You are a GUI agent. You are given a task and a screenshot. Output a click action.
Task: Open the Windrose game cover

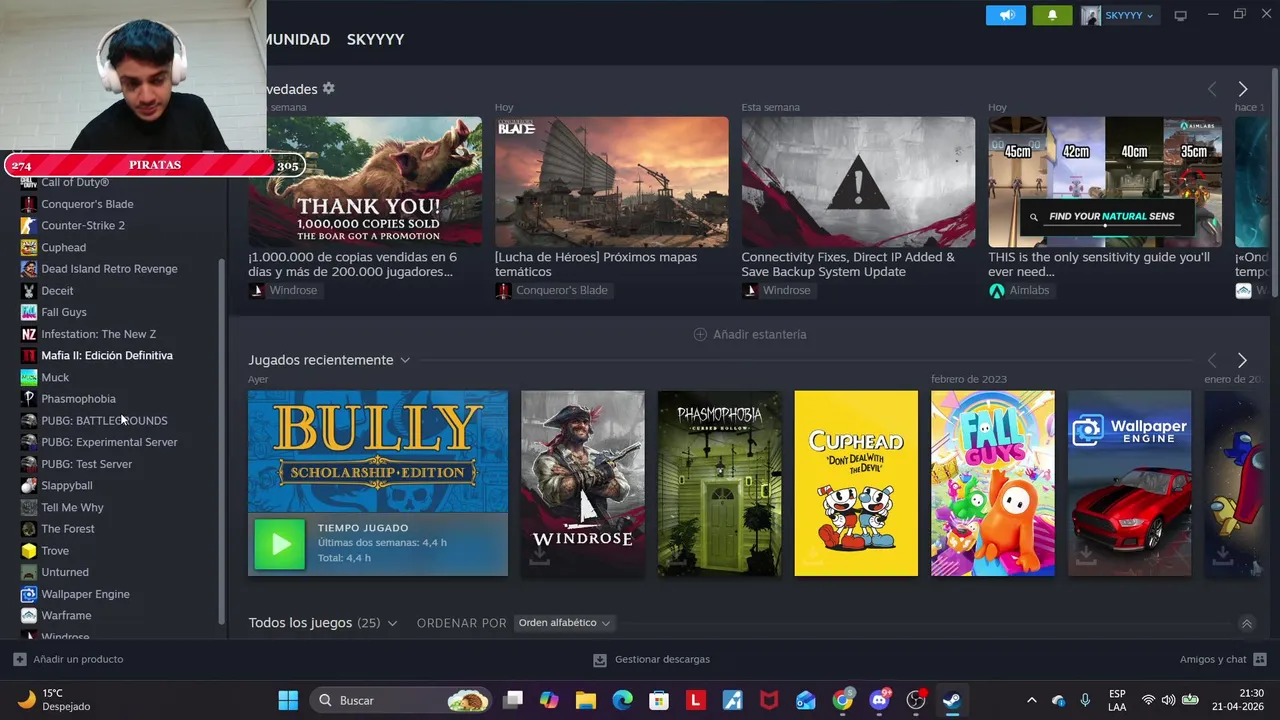583,483
